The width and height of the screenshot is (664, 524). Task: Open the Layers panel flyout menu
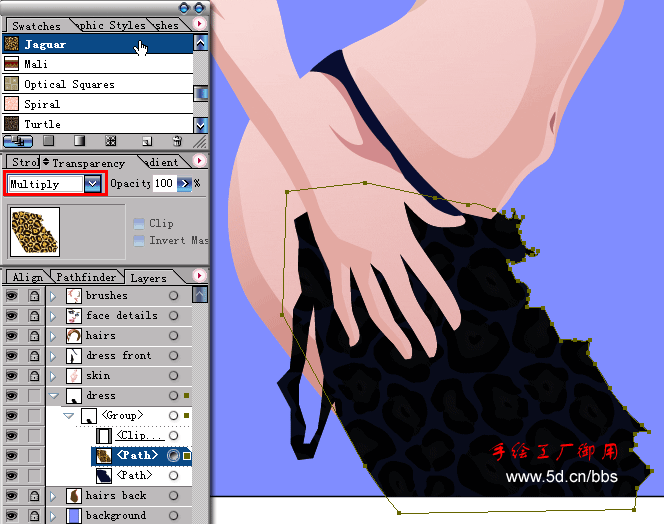[x=200, y=276]
